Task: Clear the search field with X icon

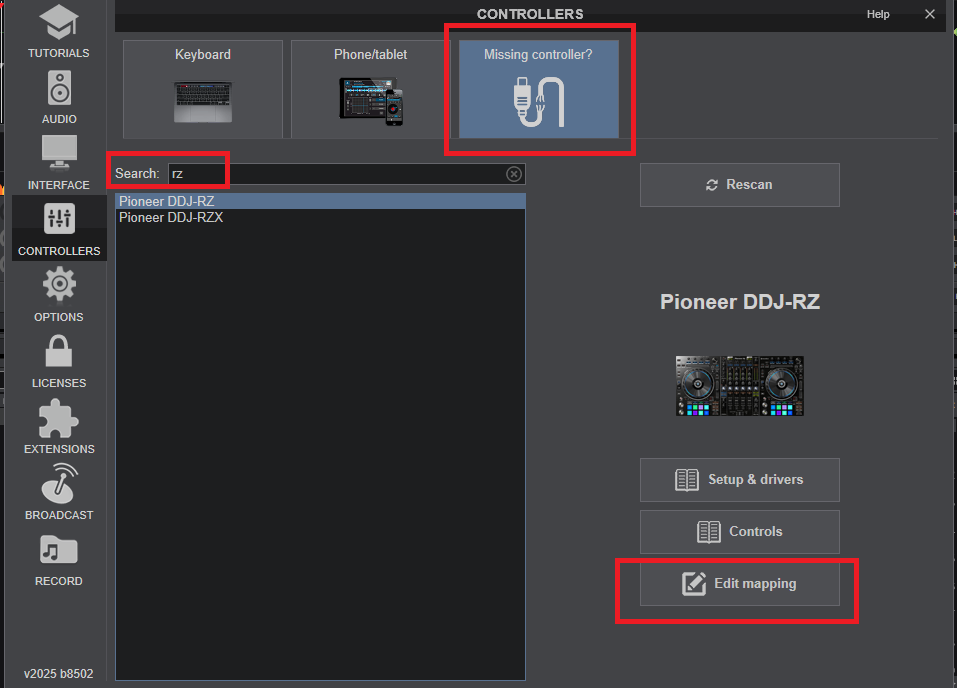Action: (514, 174)
